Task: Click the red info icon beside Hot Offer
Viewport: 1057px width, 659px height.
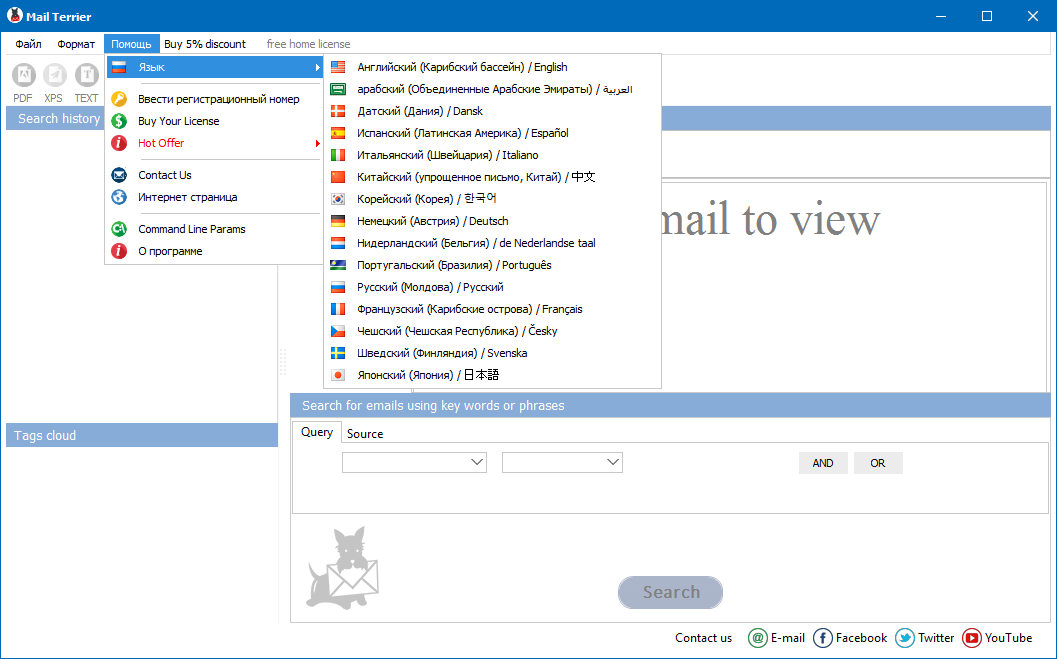Action: (x=119, y=143)
